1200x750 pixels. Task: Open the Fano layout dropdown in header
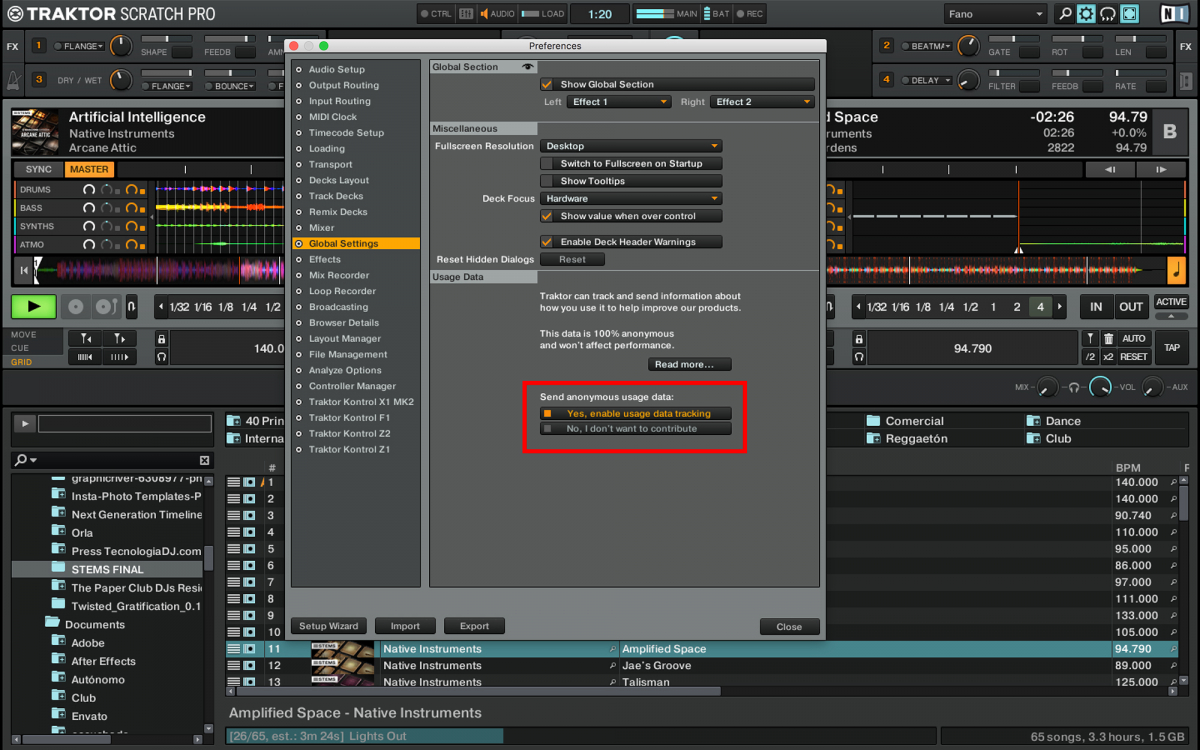tap(996, 14)
